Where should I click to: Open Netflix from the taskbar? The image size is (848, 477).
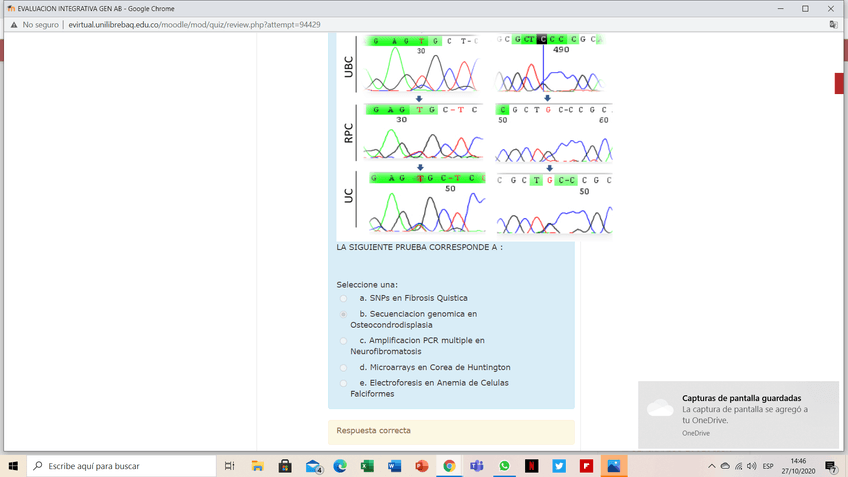click(x=532, y=466)
